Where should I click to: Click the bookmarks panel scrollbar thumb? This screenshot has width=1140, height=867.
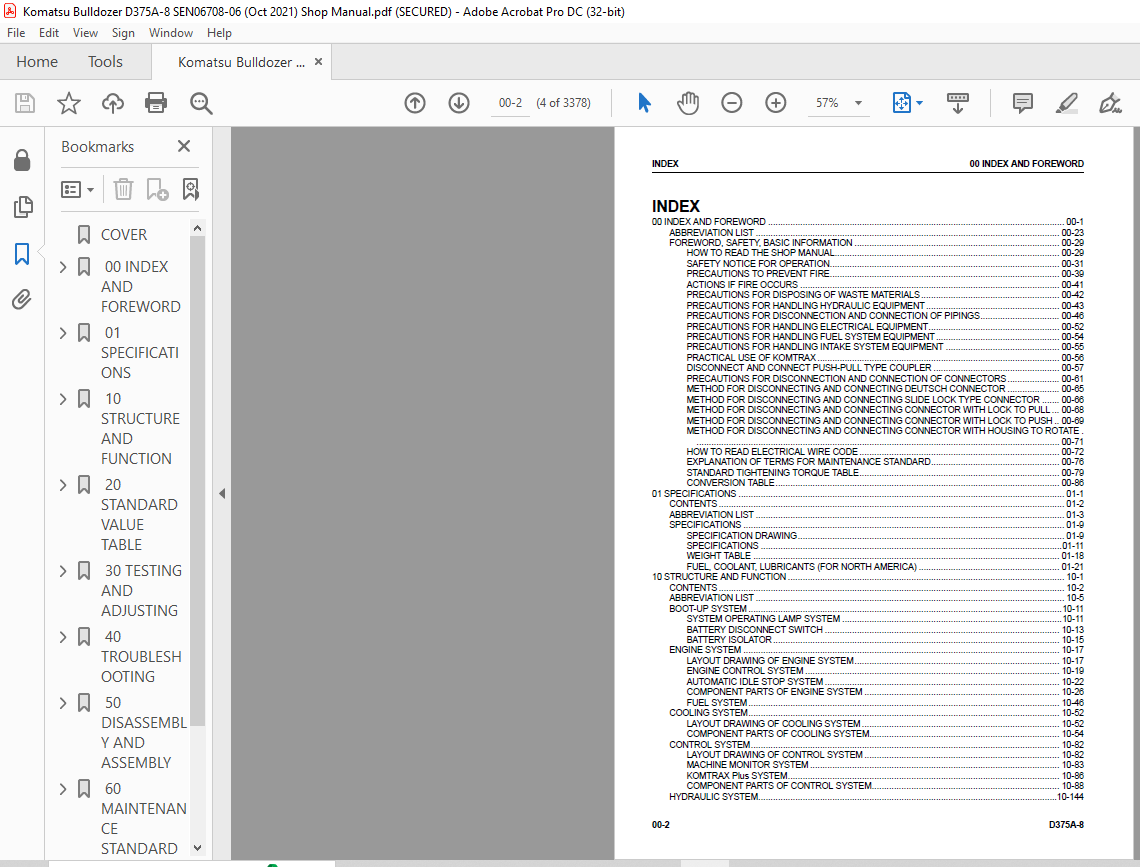(x=197, y=480)
